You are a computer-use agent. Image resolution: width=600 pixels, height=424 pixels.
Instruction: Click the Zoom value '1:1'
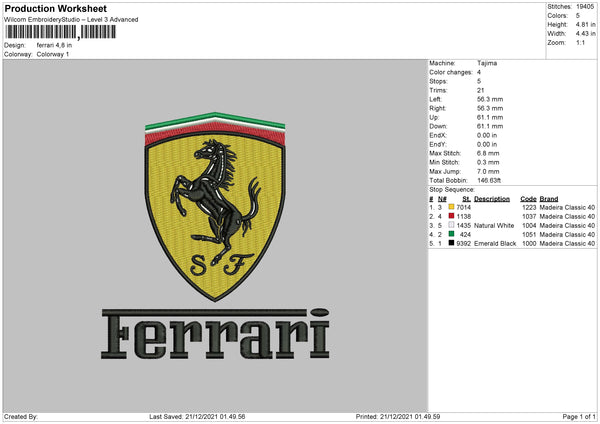pyautogui.click(x=580, y=42)
